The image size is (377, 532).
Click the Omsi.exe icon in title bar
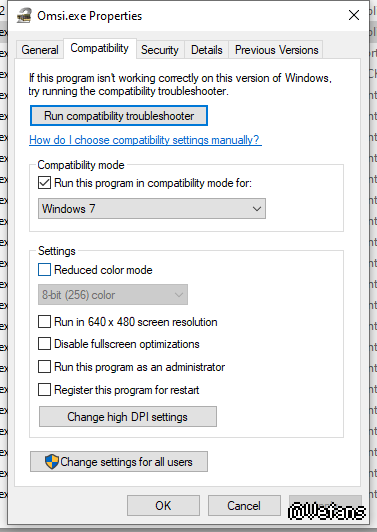tap(24, 16)
